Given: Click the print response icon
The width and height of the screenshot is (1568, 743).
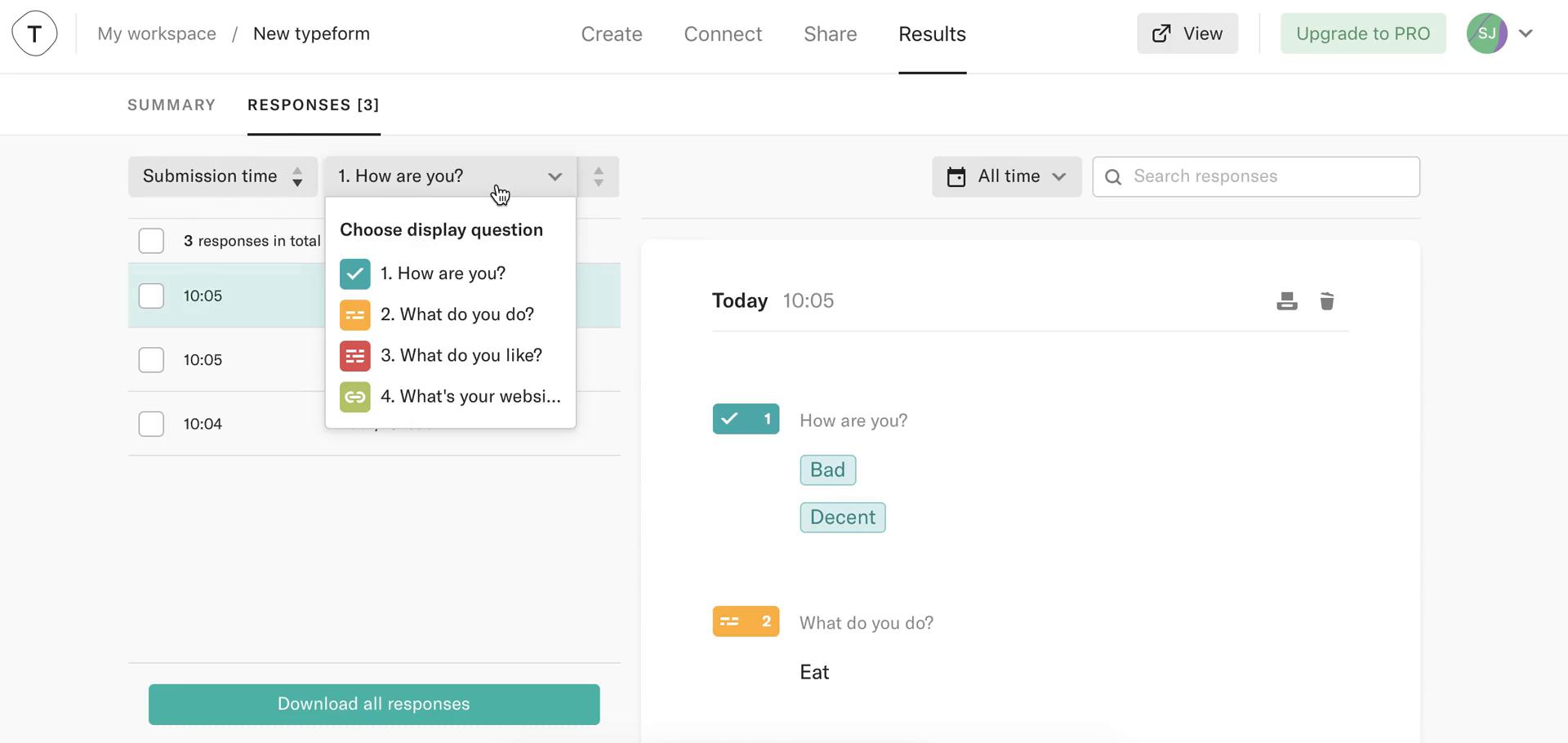Looking at the screenshot, I should (1287, 301).
